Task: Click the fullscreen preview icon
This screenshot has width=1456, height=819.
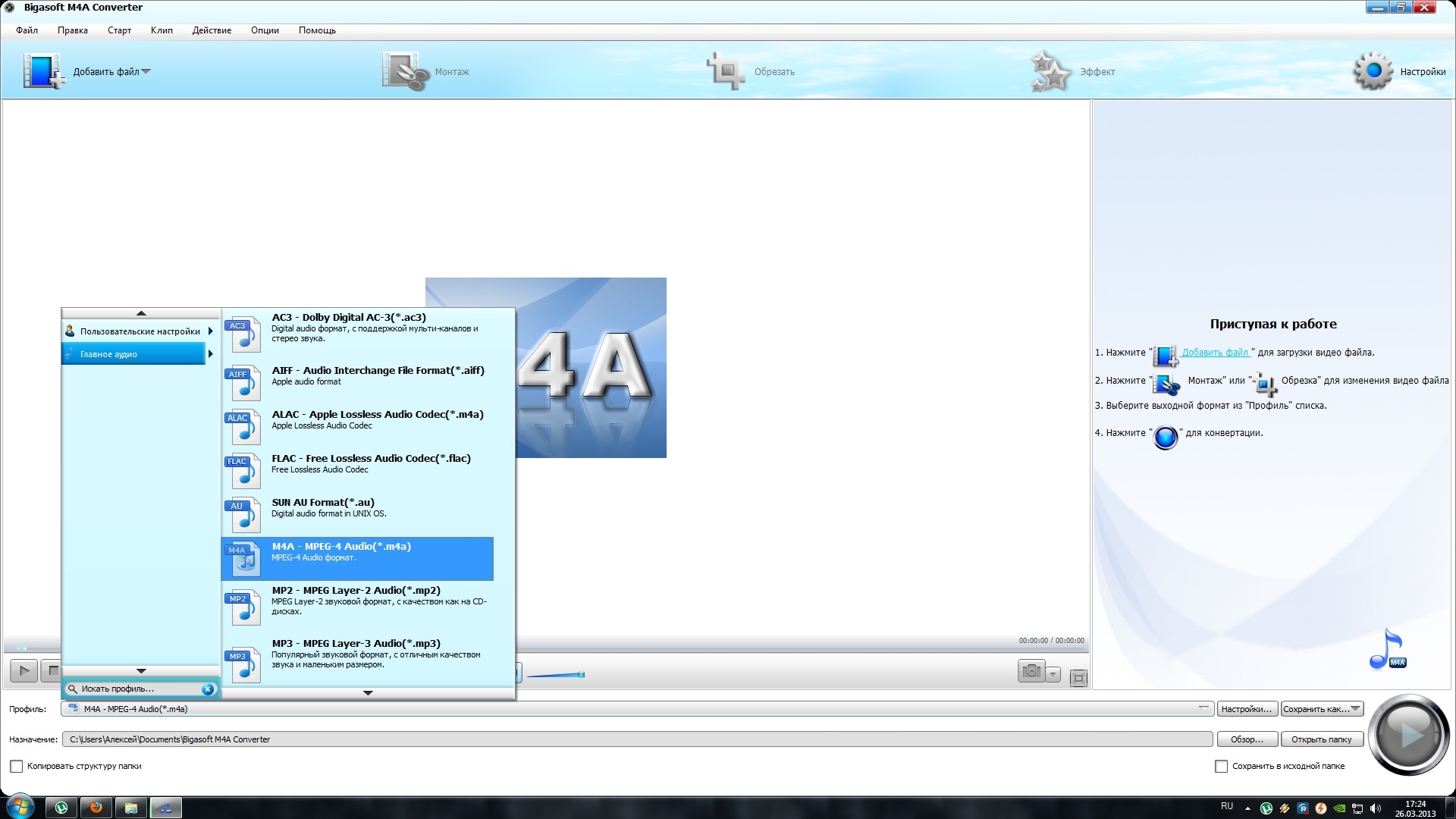Action: [1078, 678]
